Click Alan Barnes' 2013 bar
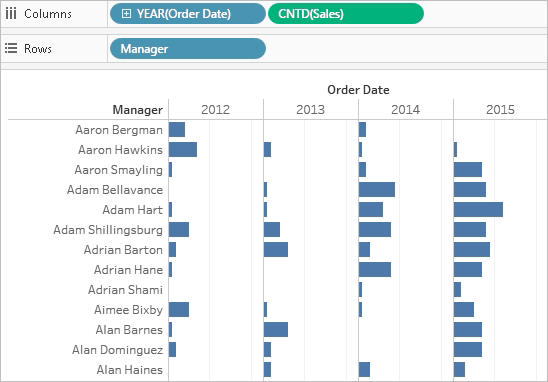The height and width of the screenshot is (382, 548). tap(276, 330)
